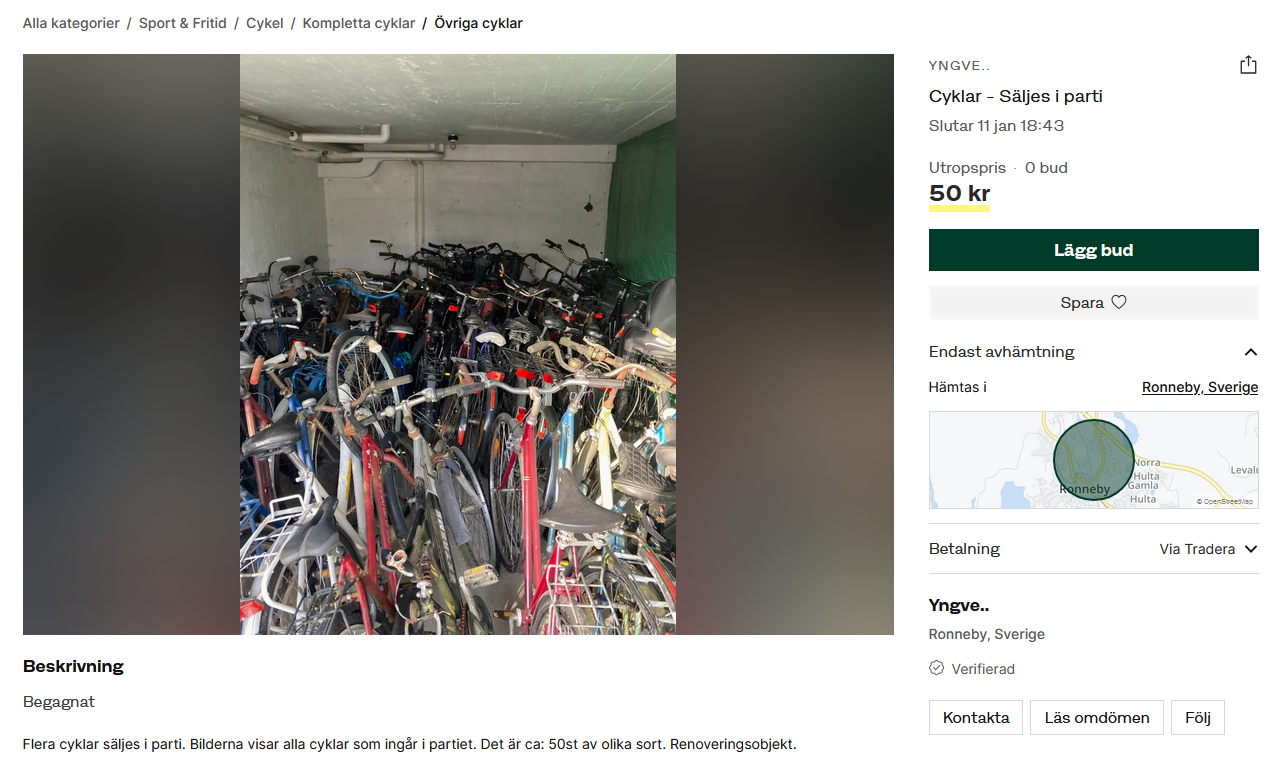Image resolution: width=1272 pixels, height=775 pixels.
Task: Open seller reviews with Läs omdömen
Action: [x=1097, y=717]
